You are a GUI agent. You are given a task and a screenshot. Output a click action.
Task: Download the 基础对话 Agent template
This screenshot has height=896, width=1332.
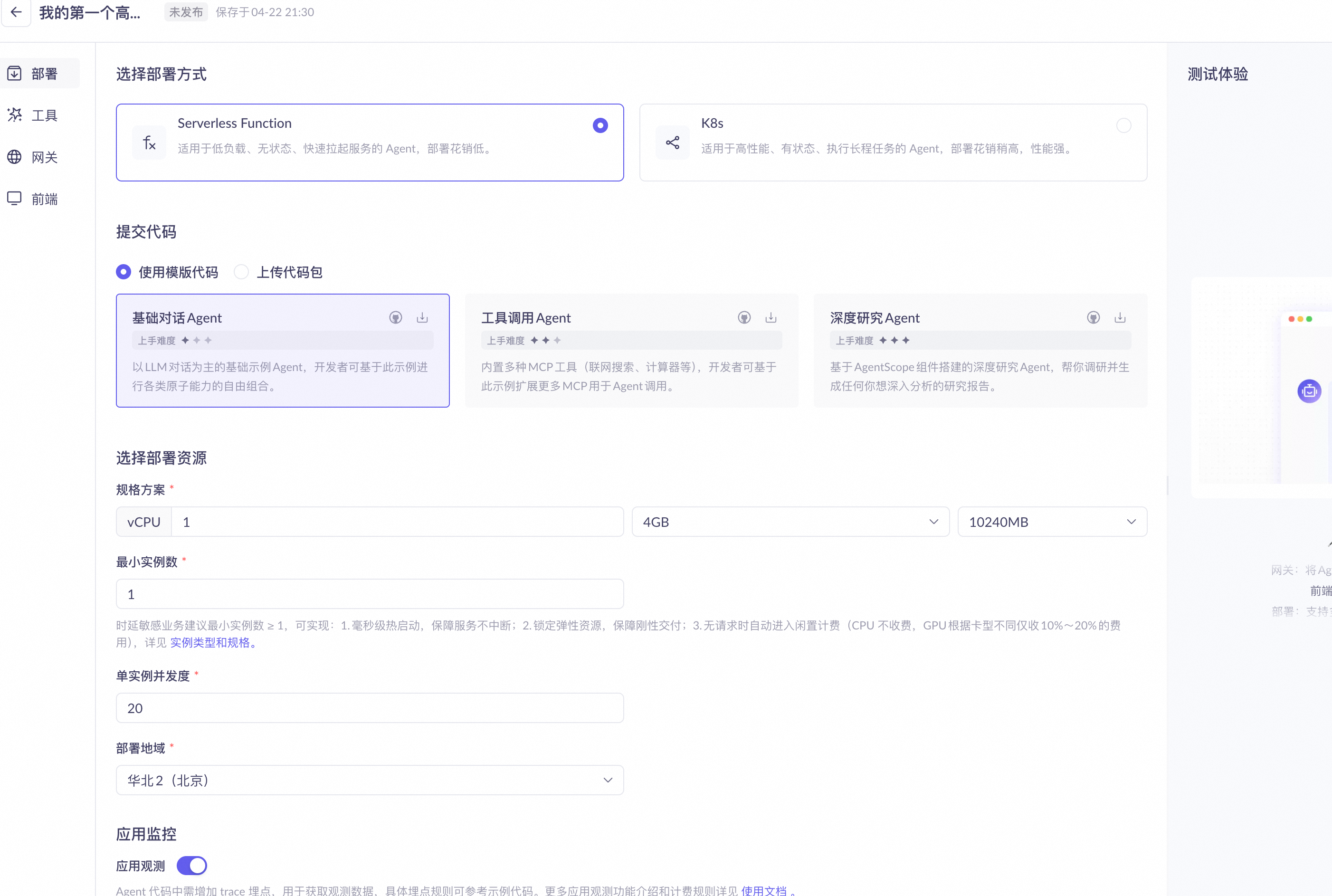click(x=422, y=318)
